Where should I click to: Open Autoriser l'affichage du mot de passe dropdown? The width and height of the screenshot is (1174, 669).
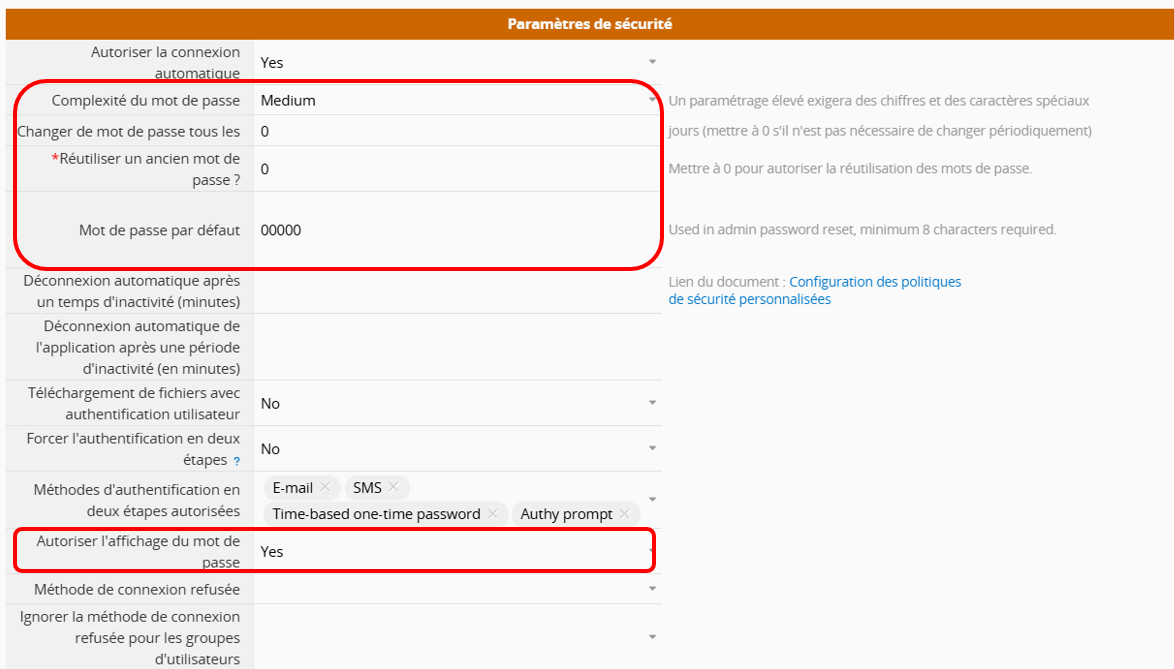click(457, 552)
